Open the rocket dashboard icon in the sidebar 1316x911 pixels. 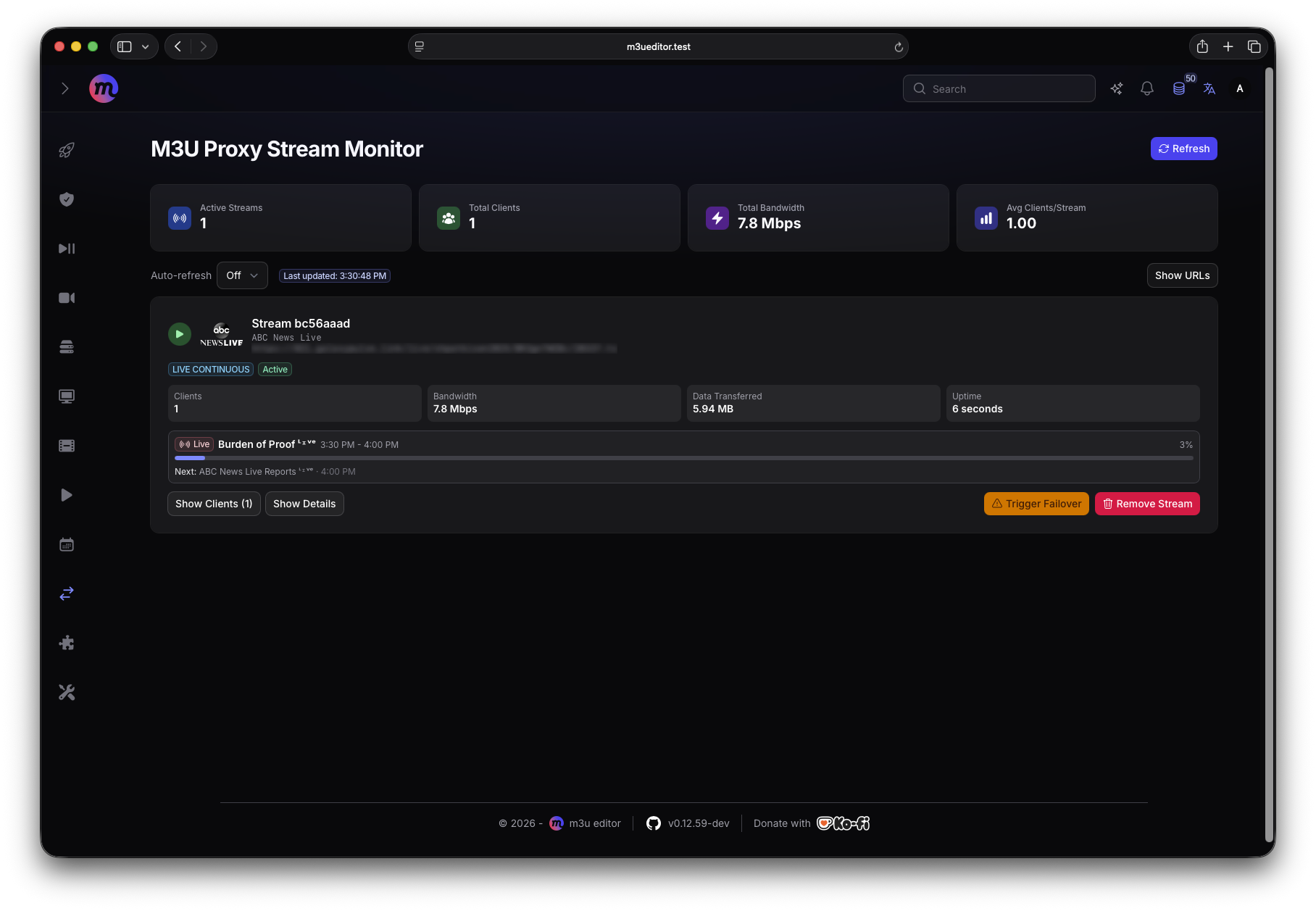click(67, 150)
